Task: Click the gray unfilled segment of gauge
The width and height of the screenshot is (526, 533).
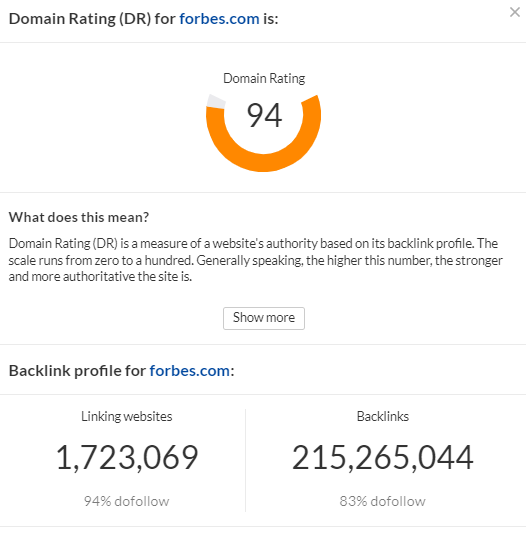Action: (216, 102)
